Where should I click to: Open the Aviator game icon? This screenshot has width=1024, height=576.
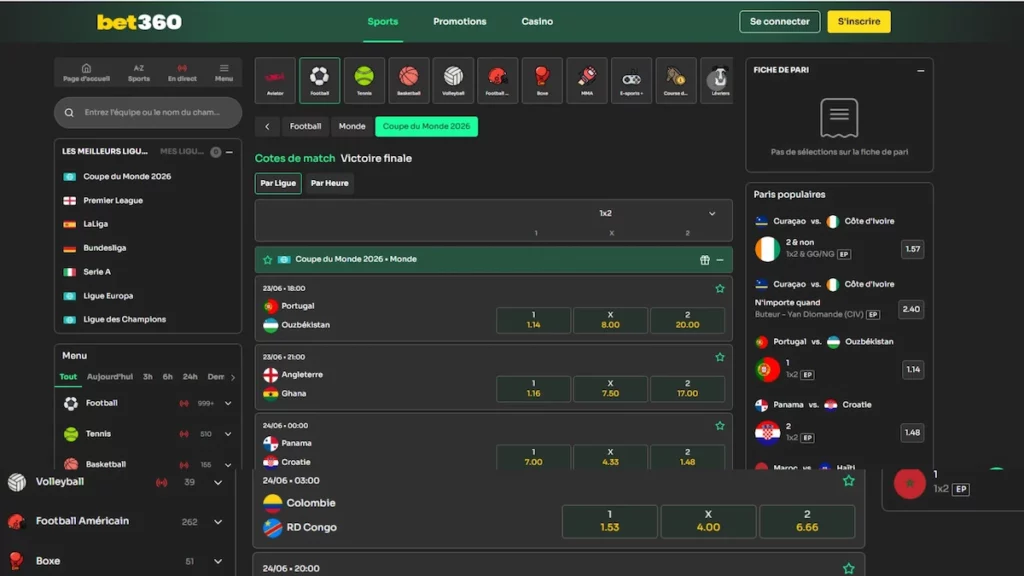pyautogui.click(x=275, y=80)
